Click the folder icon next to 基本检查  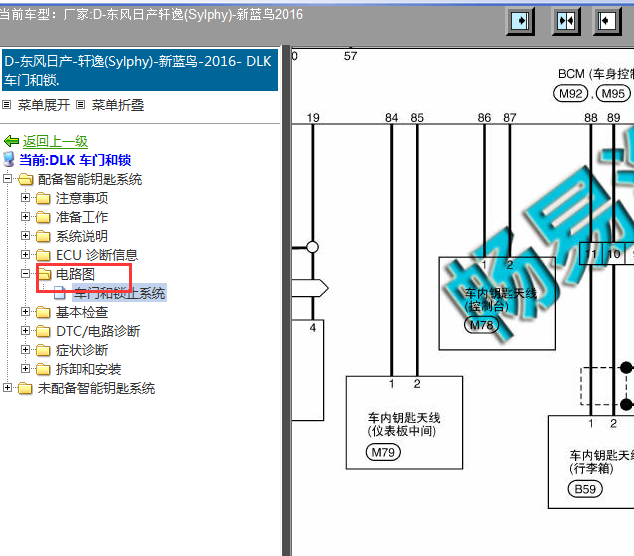[43, 312]
